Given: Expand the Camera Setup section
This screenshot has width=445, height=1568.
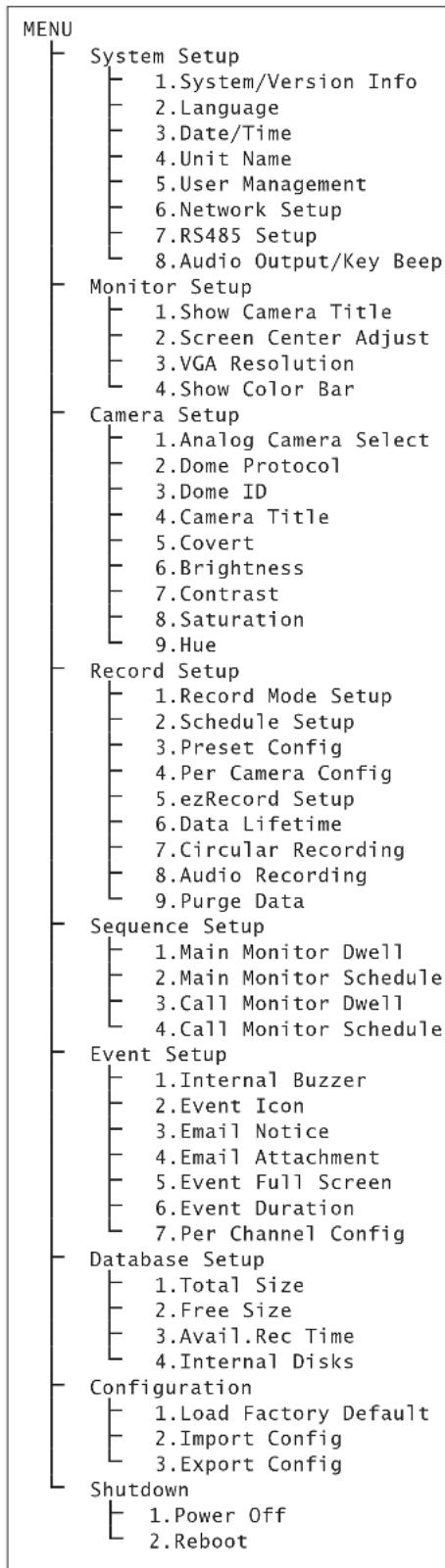Looking at the screenshot, I should click(164, 414).
